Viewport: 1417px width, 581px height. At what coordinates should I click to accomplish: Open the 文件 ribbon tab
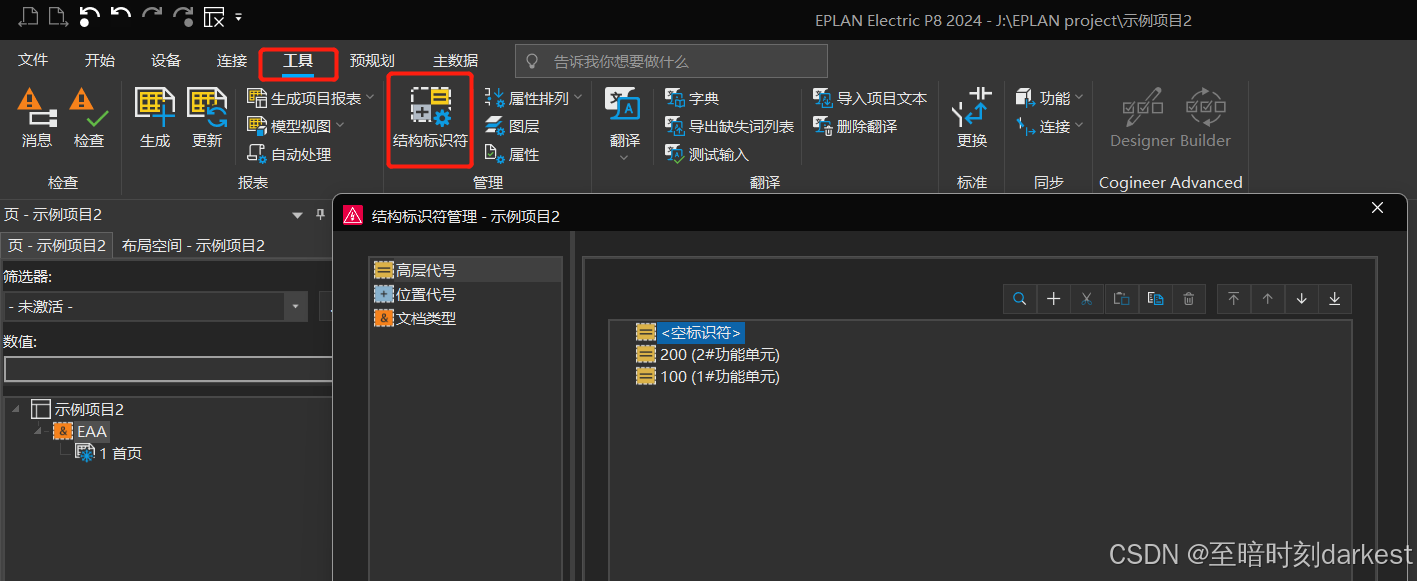tap(33, 61)
